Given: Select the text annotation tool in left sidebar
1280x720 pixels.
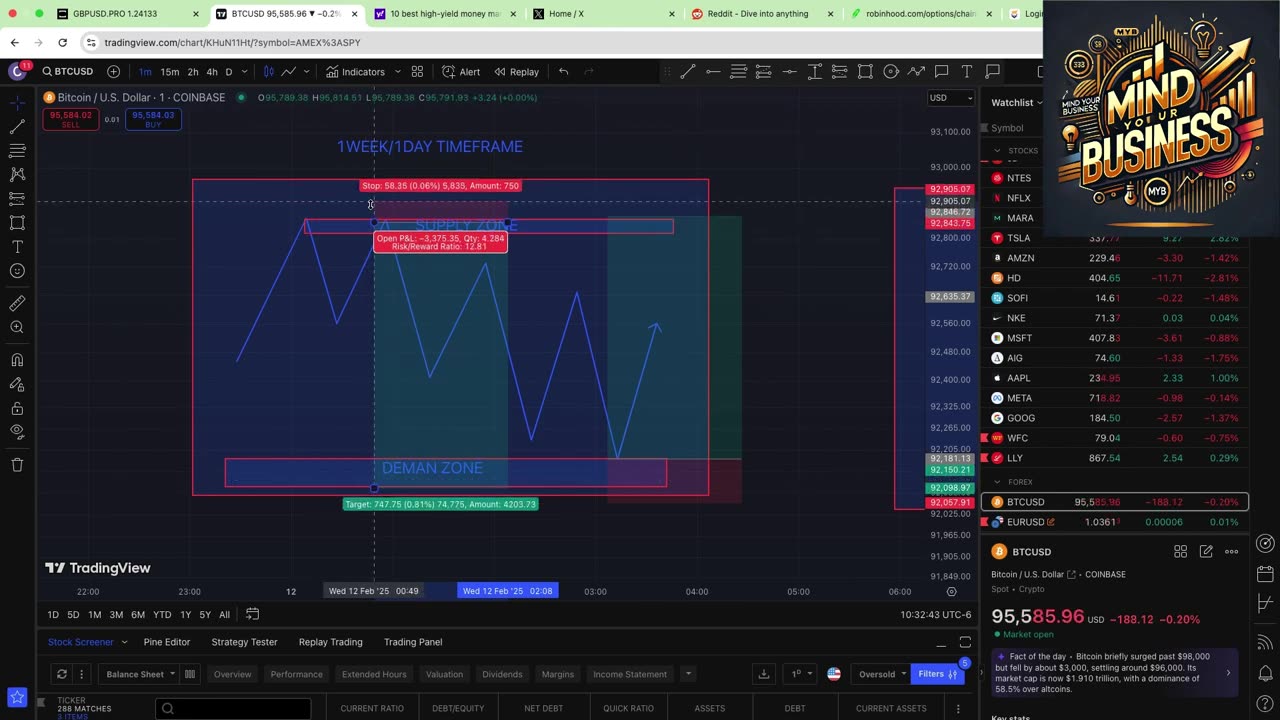Looking at the screenshot, I should click(17, 247).
